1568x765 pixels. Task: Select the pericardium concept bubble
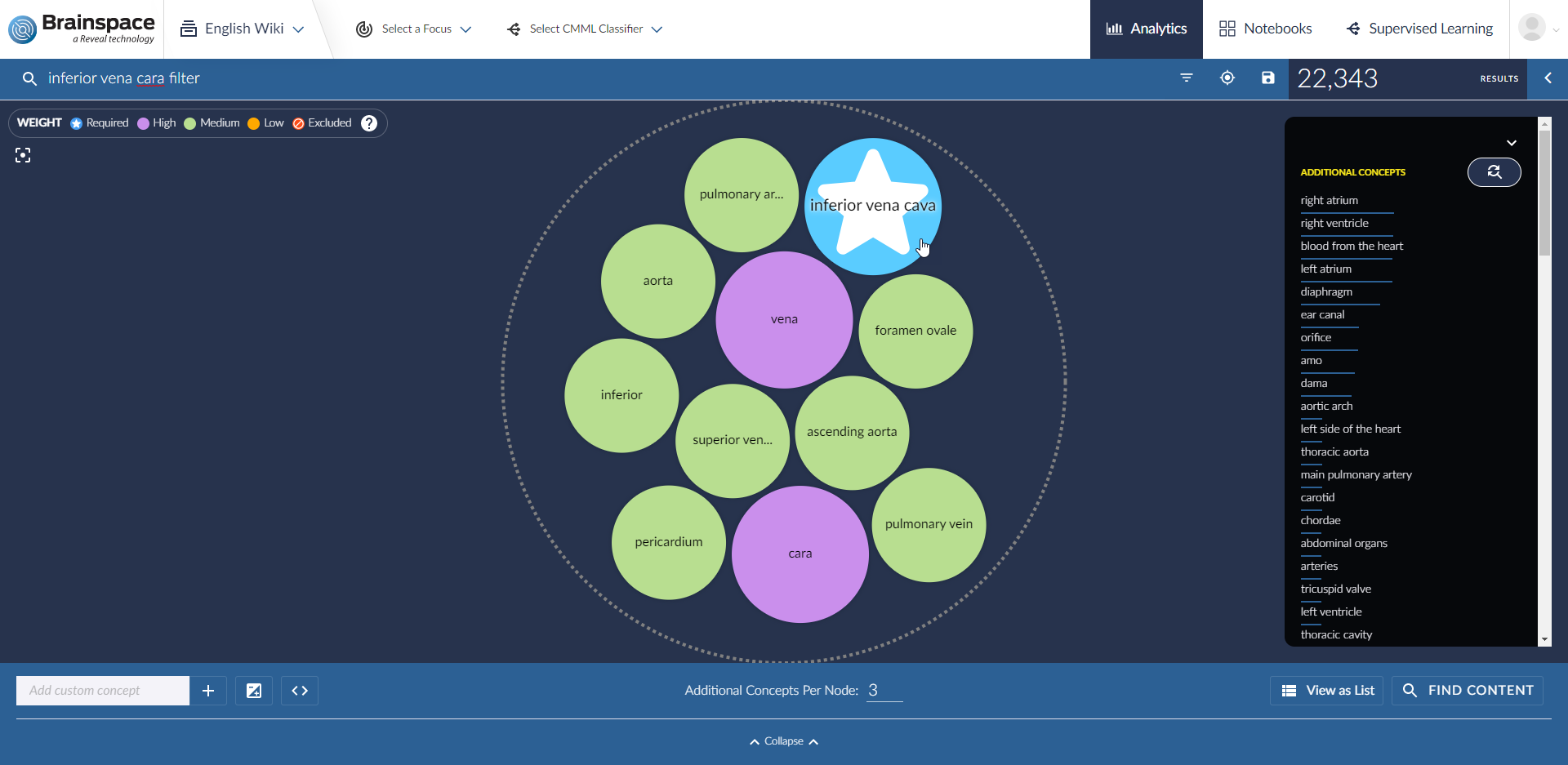click(x=669, y=542)
